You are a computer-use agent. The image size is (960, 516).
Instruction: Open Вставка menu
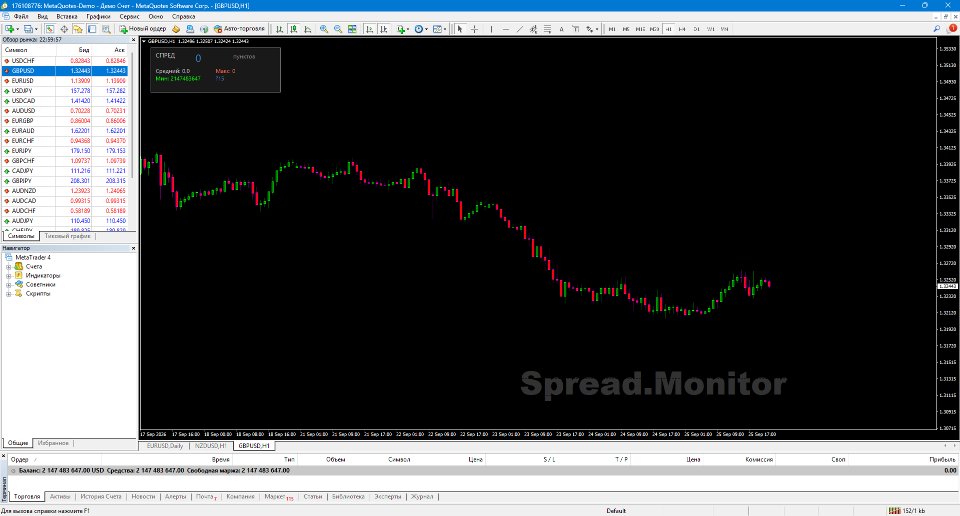[67, 17]
